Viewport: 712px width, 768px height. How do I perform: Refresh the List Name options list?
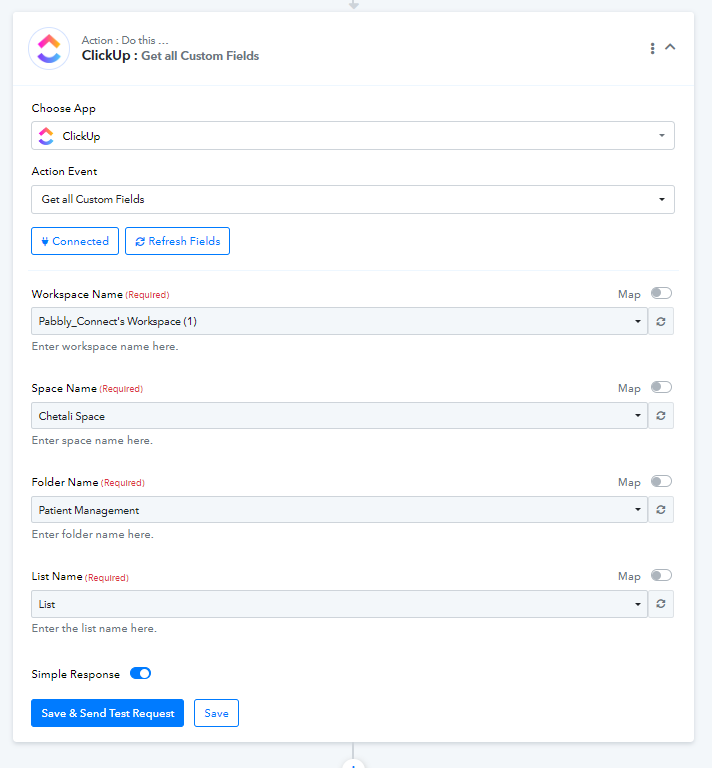[661, 603]
